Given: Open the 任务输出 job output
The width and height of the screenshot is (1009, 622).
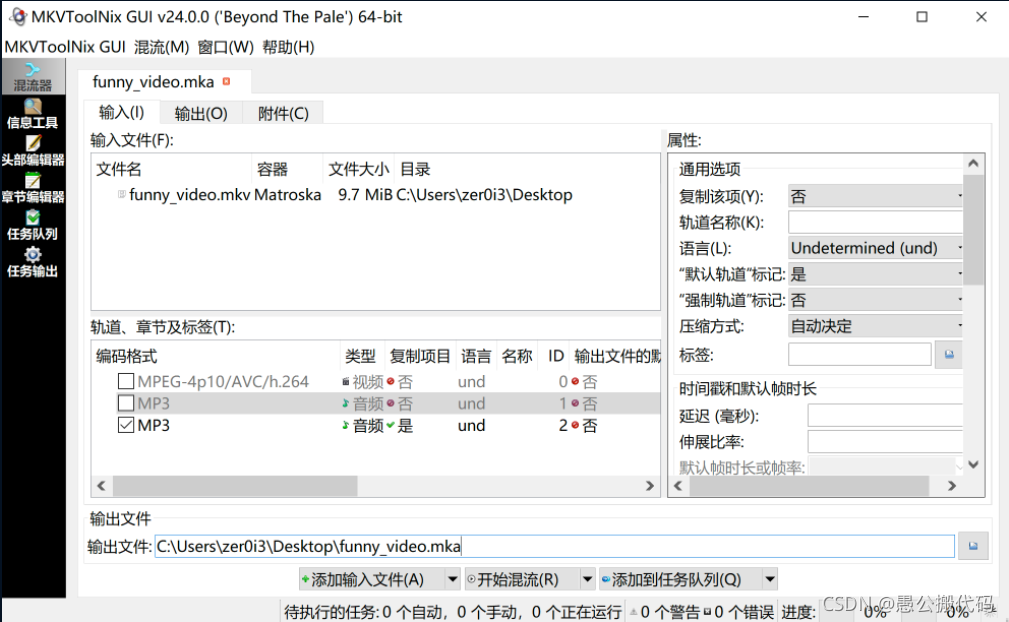Looking at the screenshot, I should tap(32, 262).
